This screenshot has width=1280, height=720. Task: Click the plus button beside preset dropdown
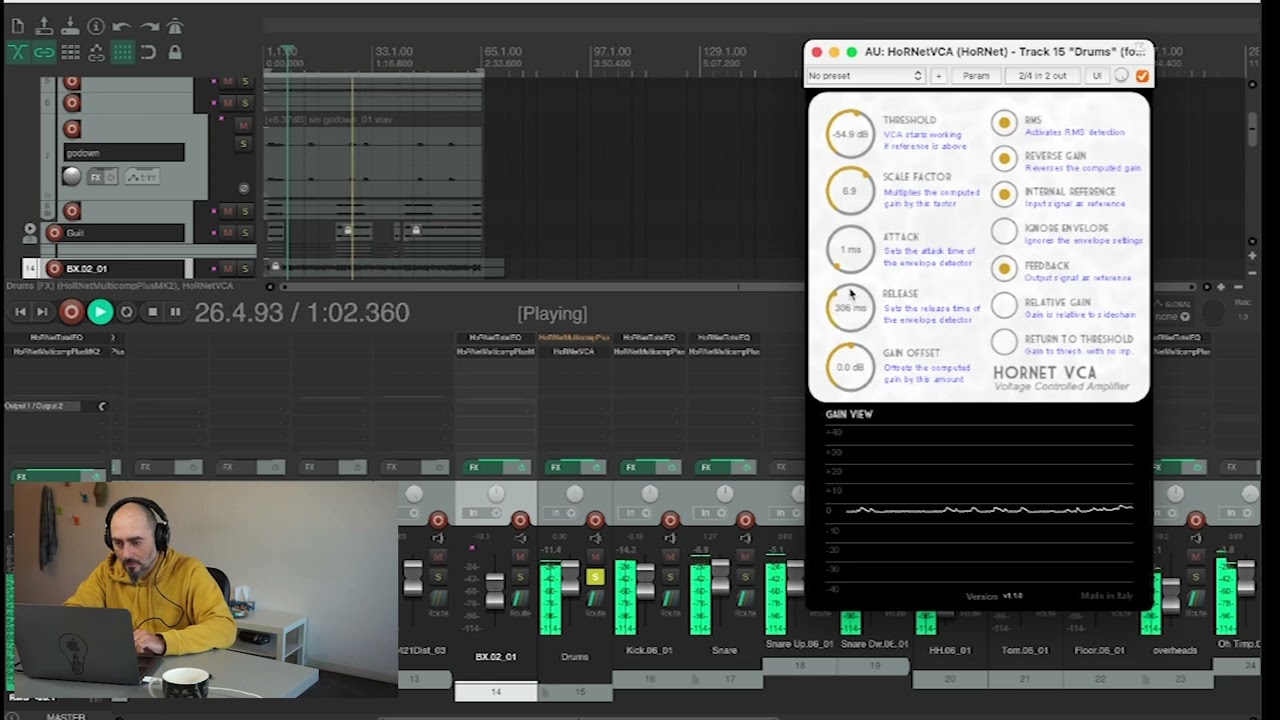tap(938, 76)
